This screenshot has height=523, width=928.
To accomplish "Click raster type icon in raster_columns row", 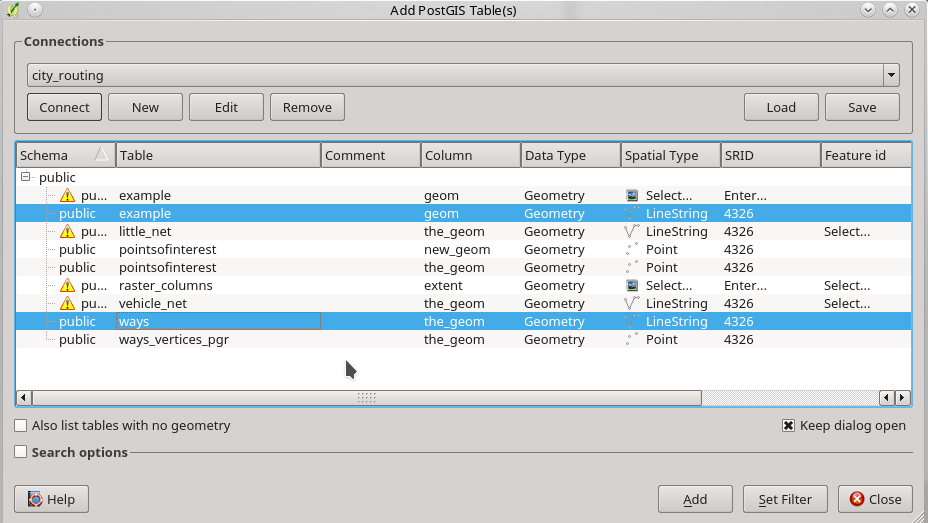I will [632, 285].
